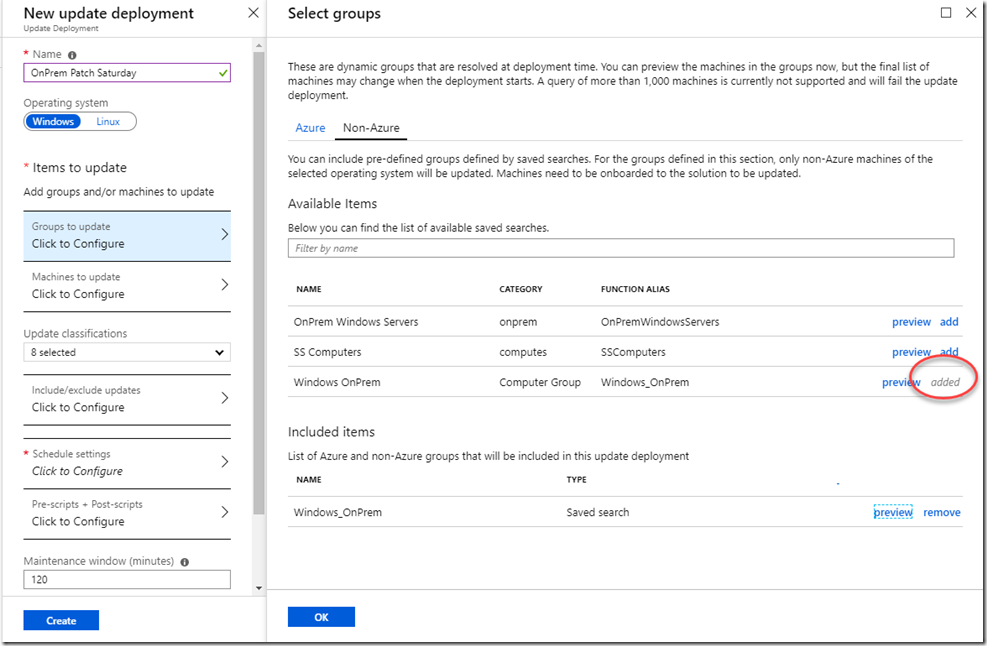The image size is (987, 646).
Task: Click the CATEGORY column header
Action: pos(521,289)
